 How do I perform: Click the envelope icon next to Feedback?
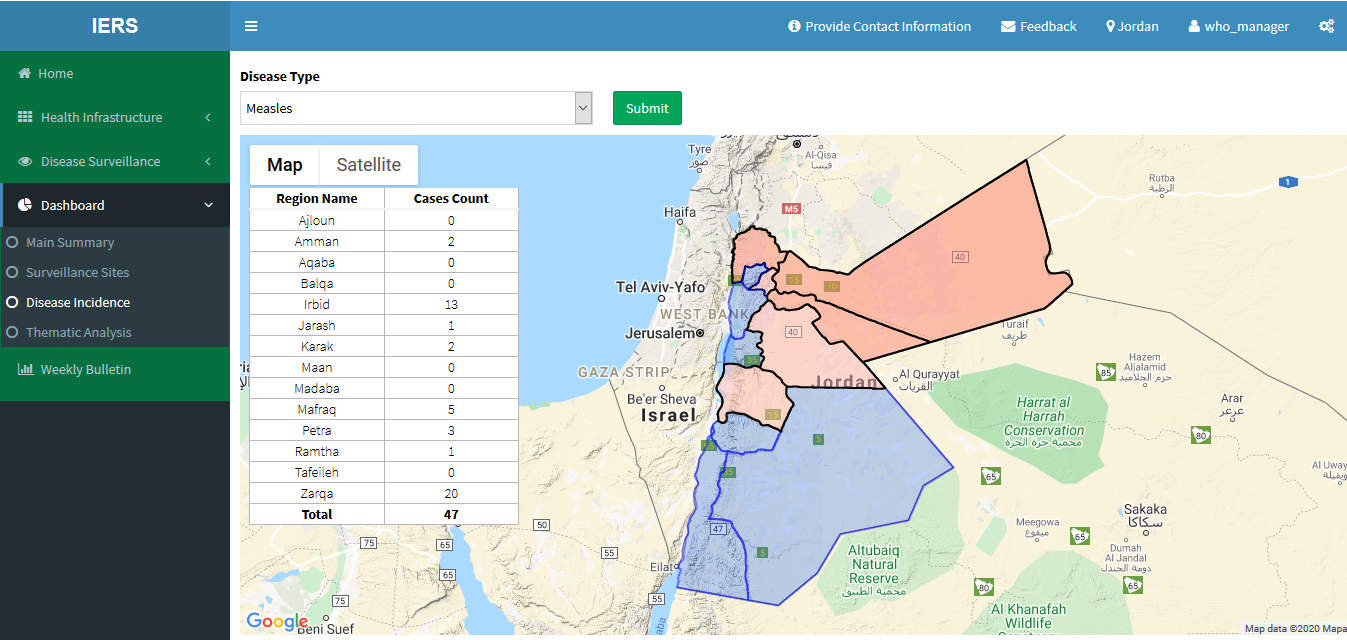1008,27
